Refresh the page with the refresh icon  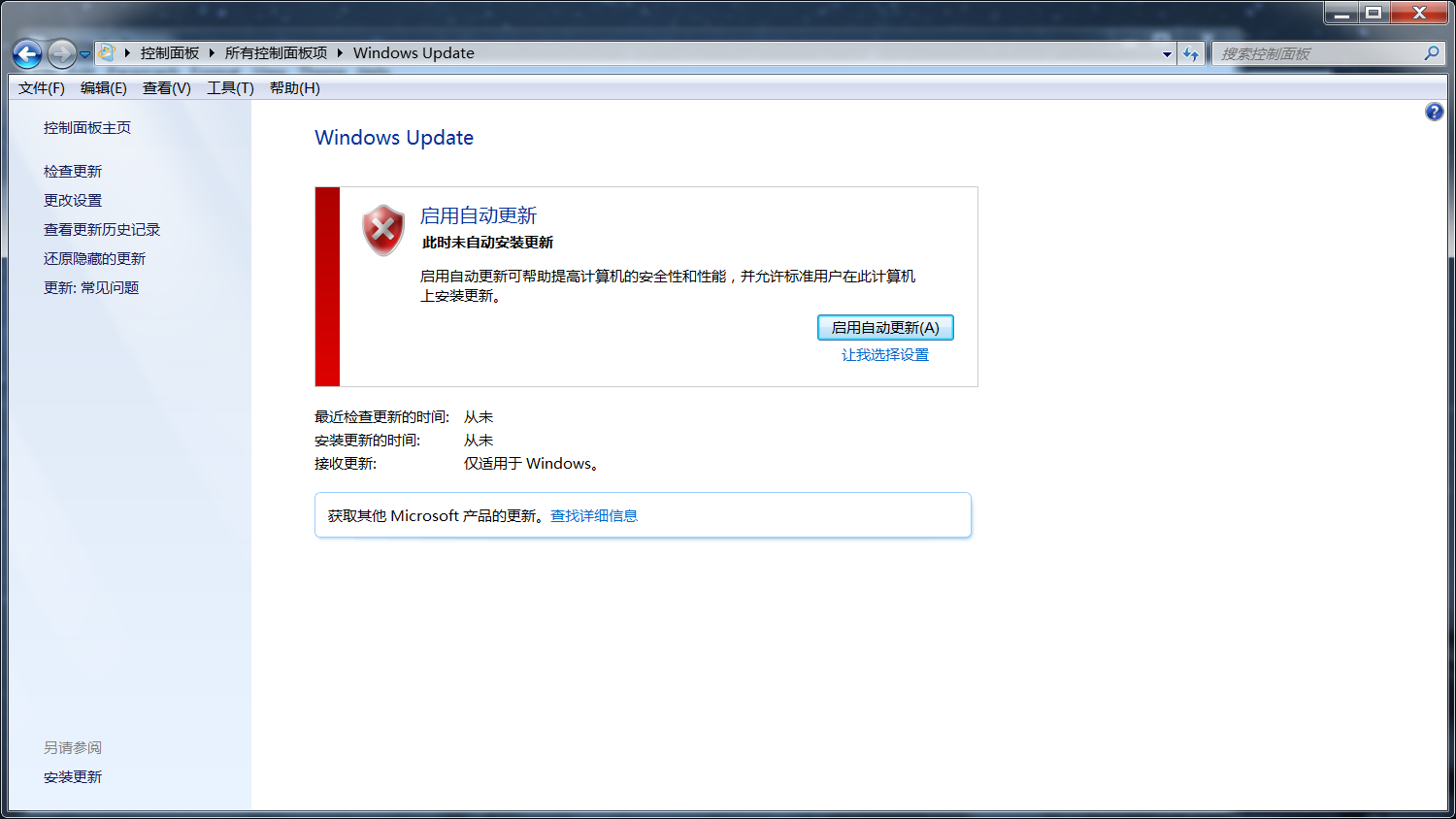coord(1191,54)
